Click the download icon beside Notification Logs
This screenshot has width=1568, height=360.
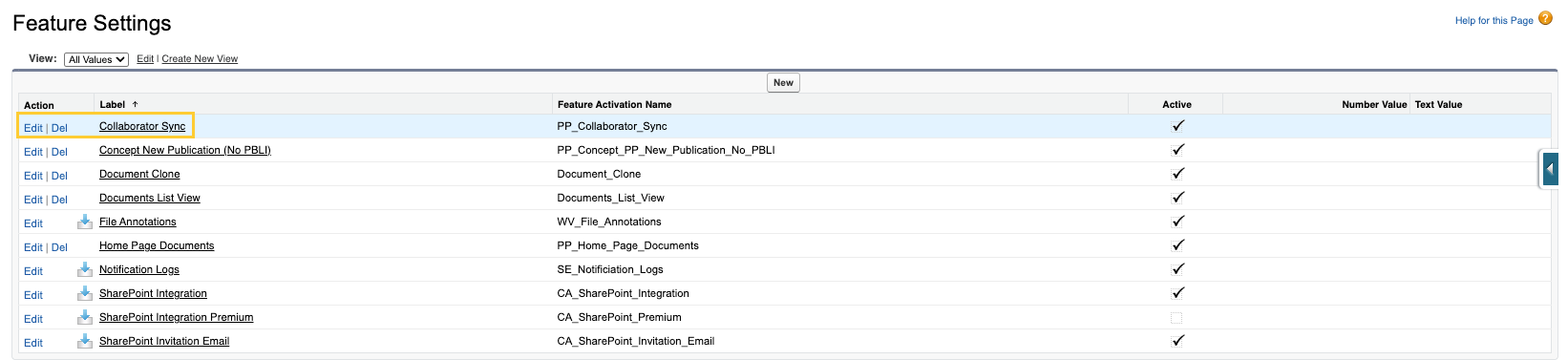pos(85,269)
